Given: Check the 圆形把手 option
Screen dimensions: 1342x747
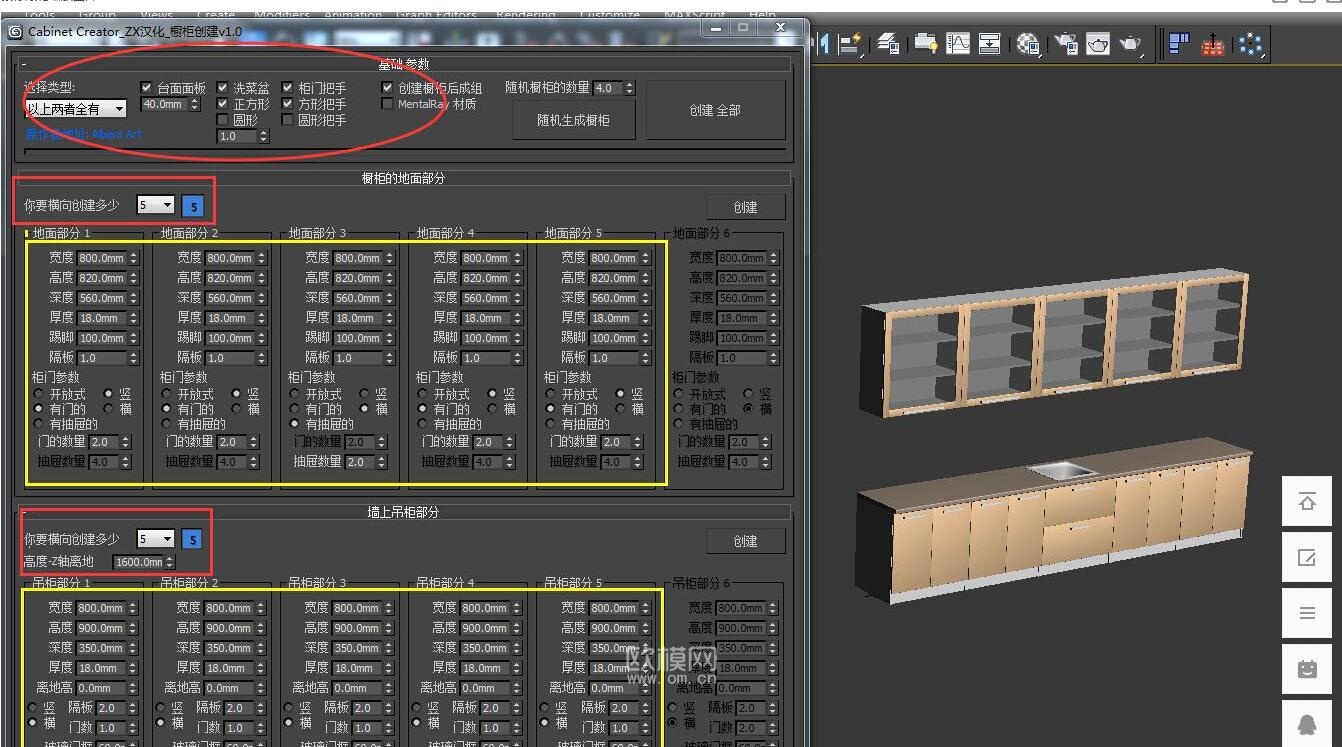Looking at the screenshot, I should [x=288, y=120].
